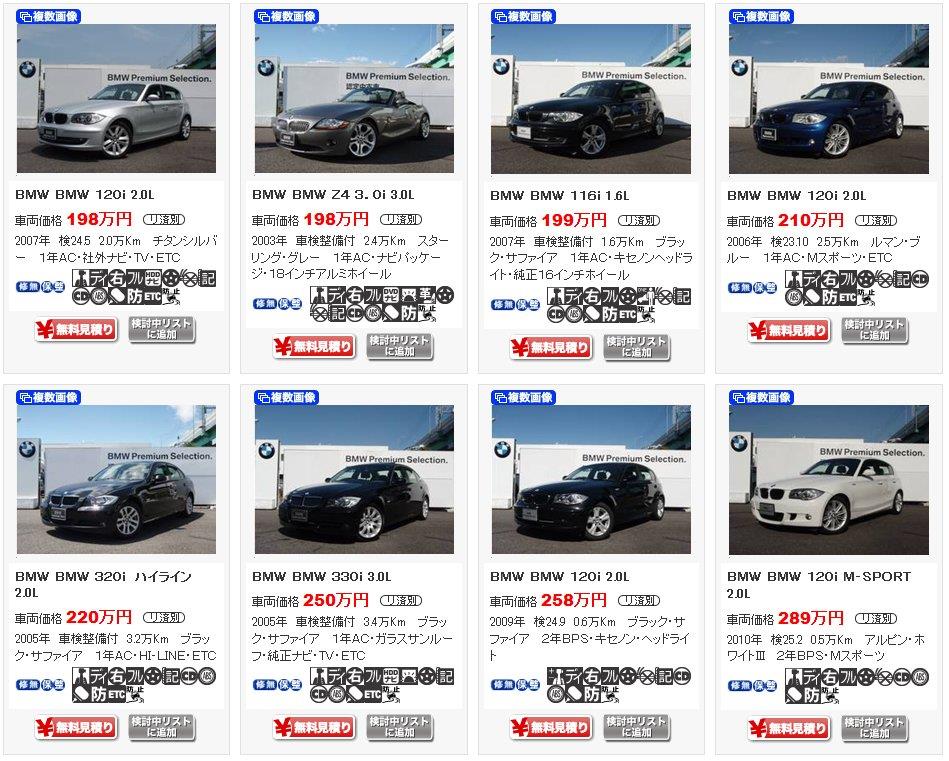
Task: Click 無料見積り button for silver 120i at 198万円
Action: 76,331
